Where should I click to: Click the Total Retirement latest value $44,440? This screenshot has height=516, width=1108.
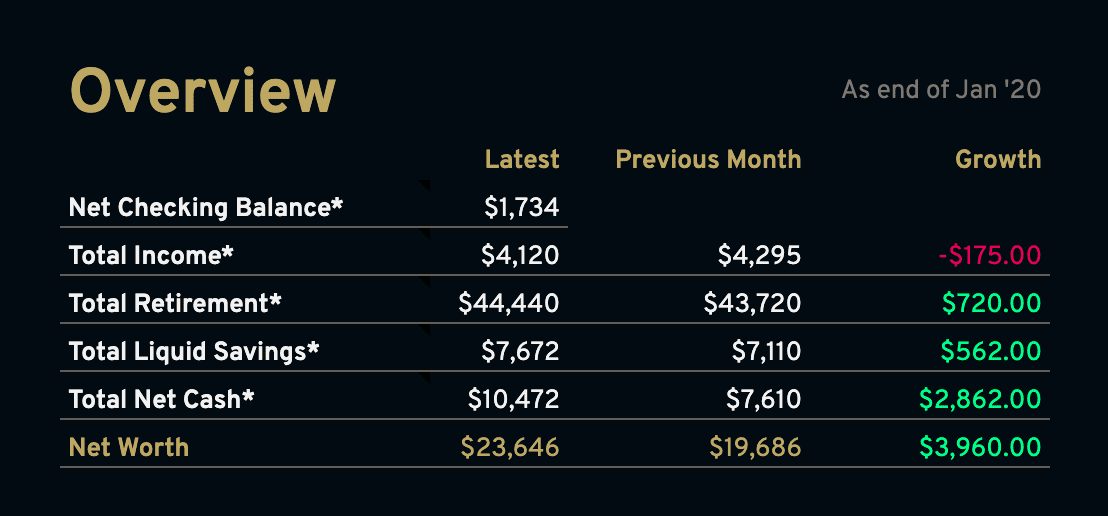coord(508,303)
